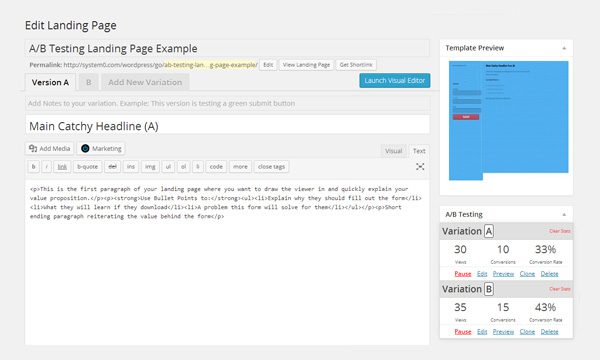Click the ul quicktag button

coord(168,167)
